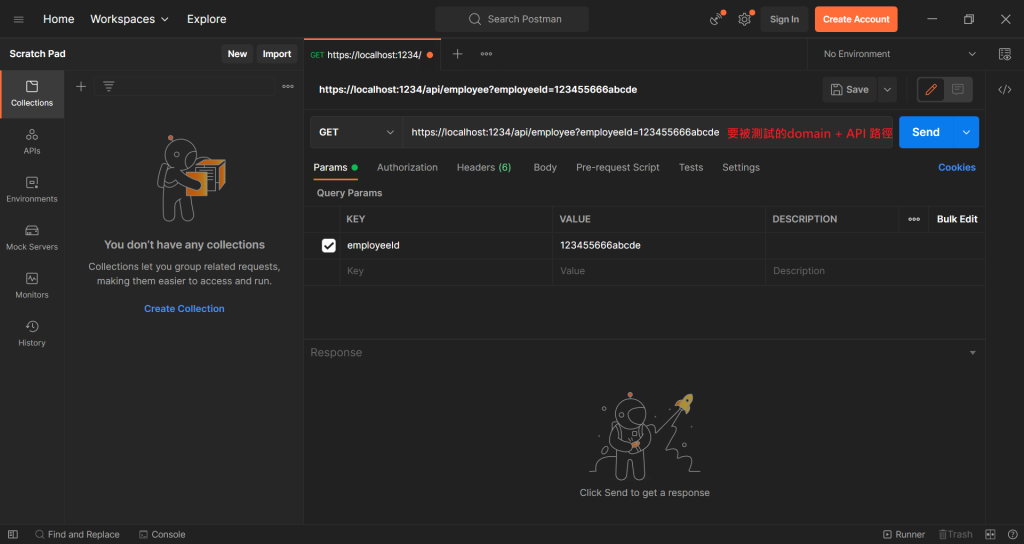Open collections view more options ellipsis
This screenshot has height=544, width=1024.
[x=288, y=86]
